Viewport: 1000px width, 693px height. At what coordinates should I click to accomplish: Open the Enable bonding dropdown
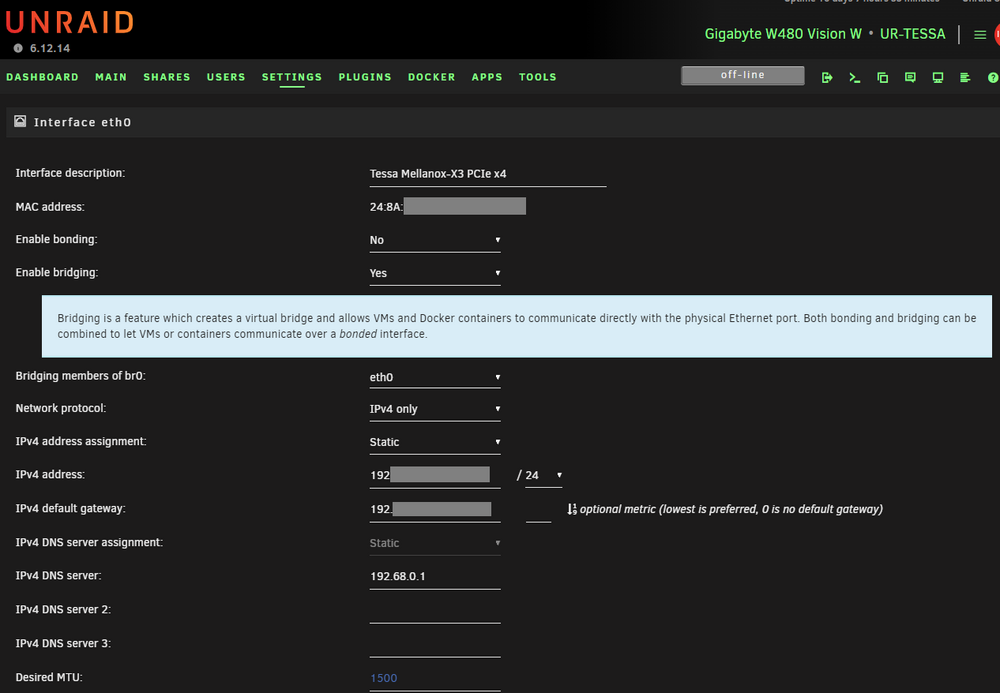(x=435, y=240)
